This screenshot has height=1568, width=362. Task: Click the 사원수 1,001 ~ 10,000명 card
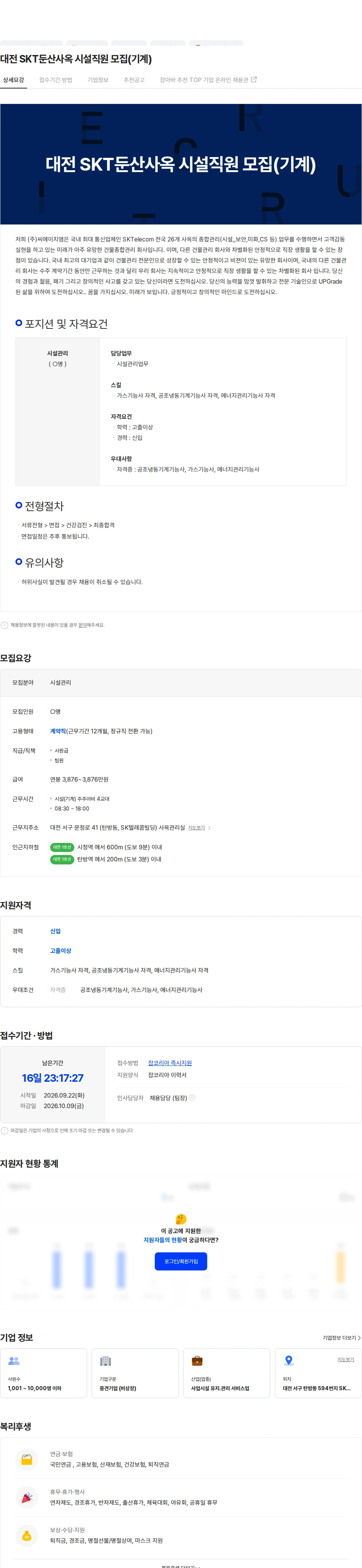coord(44,1373)
